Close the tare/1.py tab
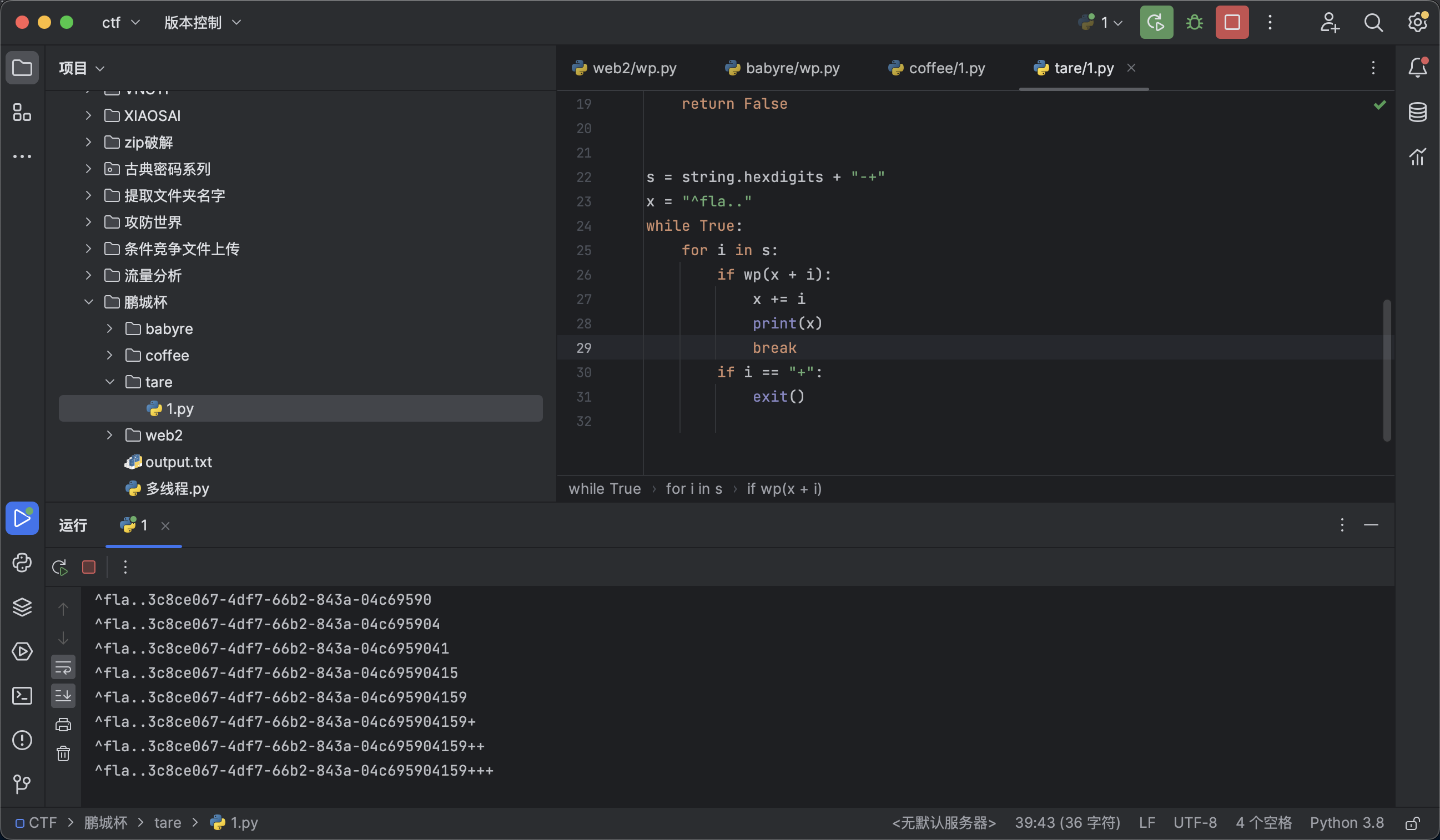Viewport: 1440px width, 840px height. (1131, 68)
